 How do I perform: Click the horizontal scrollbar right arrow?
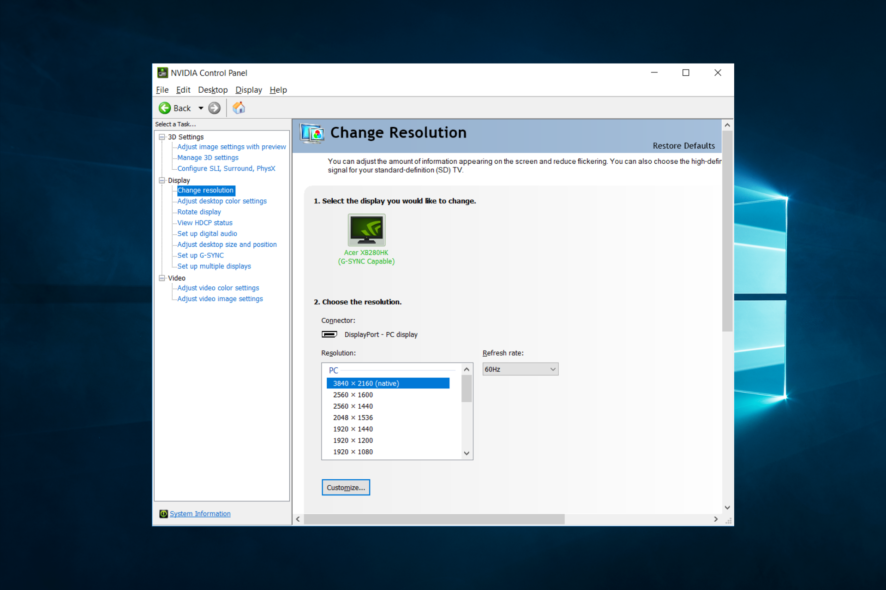click(x=716, y=519)
